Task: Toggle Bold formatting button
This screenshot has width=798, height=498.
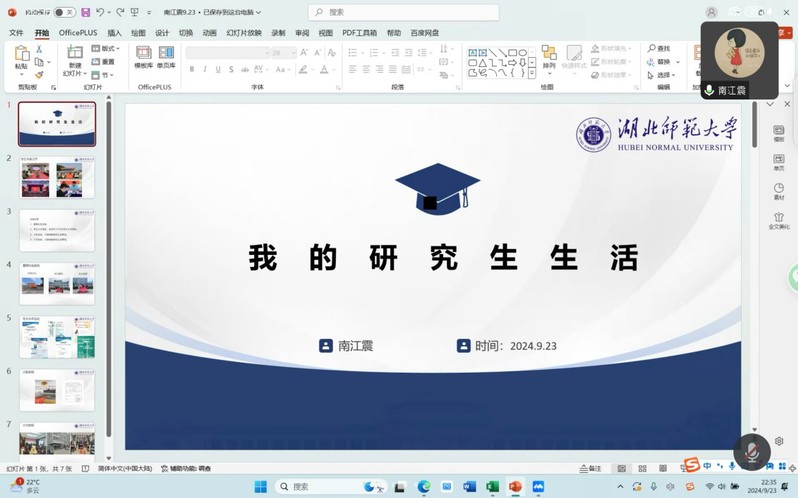Action: coord(191,70)
